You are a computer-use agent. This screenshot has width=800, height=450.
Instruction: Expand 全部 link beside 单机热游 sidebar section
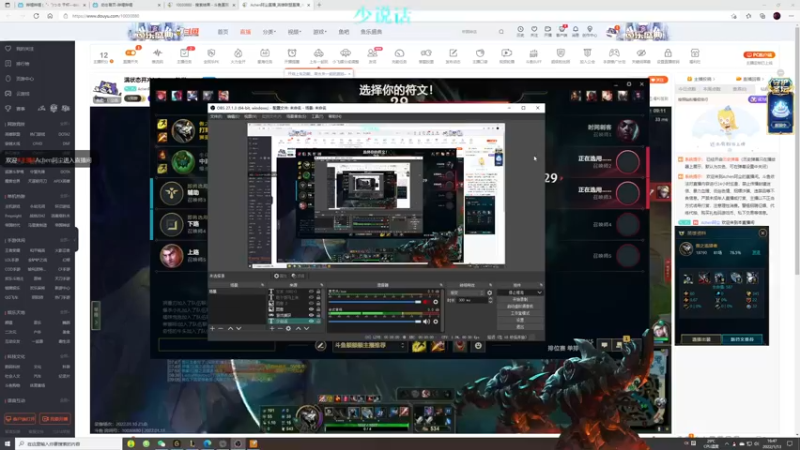pyautogui.click(x=65, y=196)
